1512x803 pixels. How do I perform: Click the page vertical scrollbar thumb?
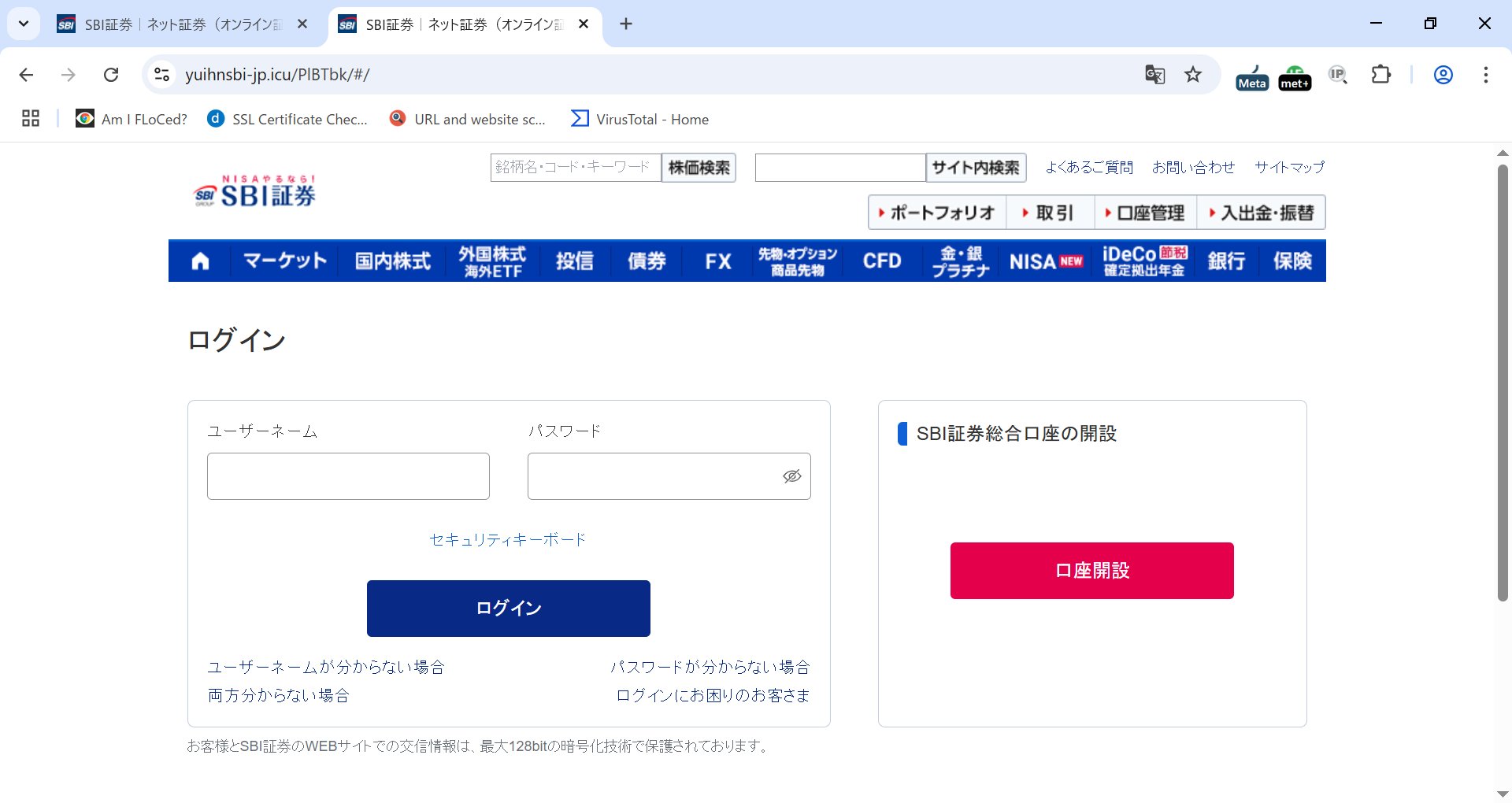[x=1503, y=383]
